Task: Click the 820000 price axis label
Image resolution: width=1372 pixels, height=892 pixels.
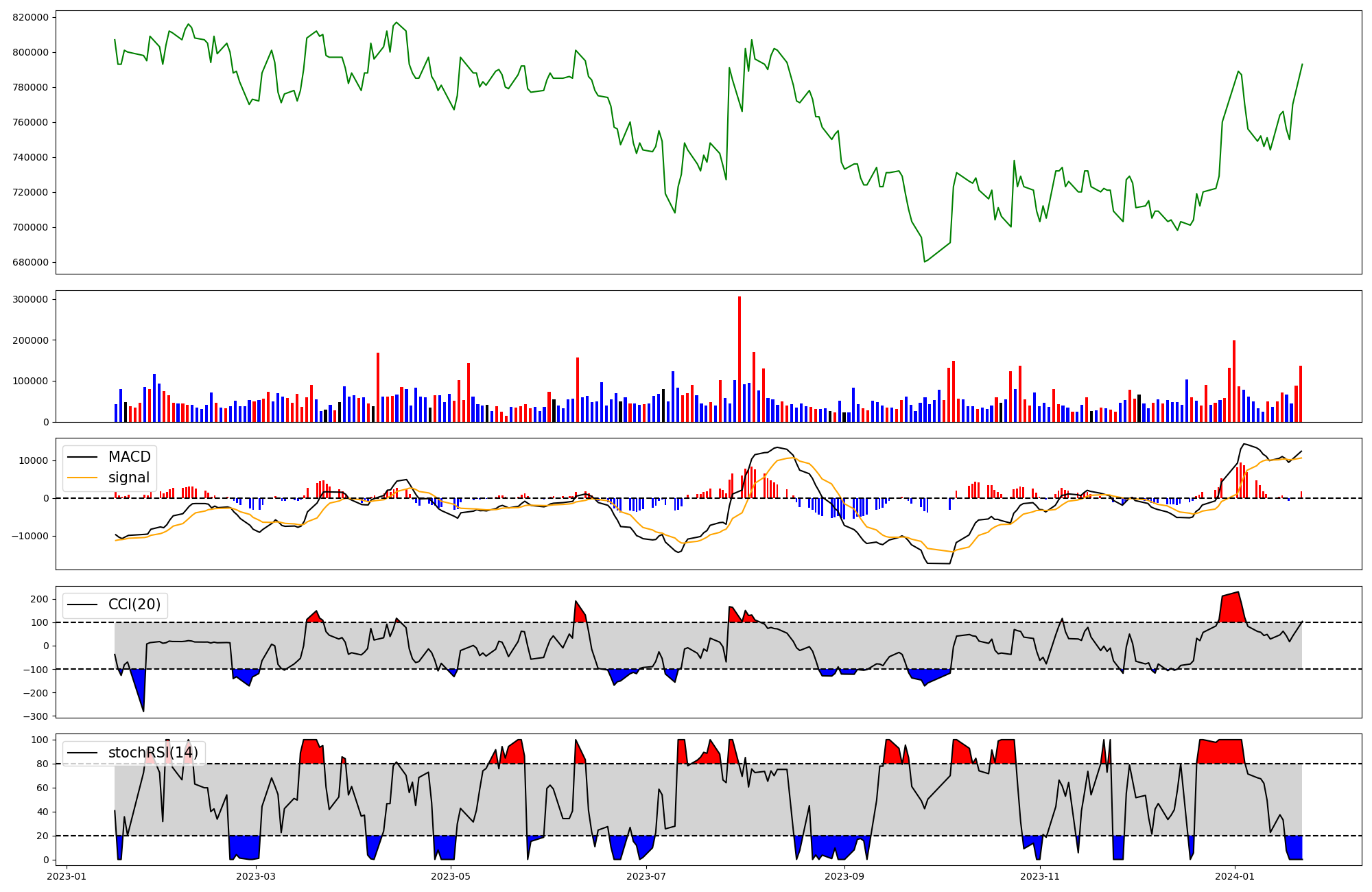Action: point(30,17)
